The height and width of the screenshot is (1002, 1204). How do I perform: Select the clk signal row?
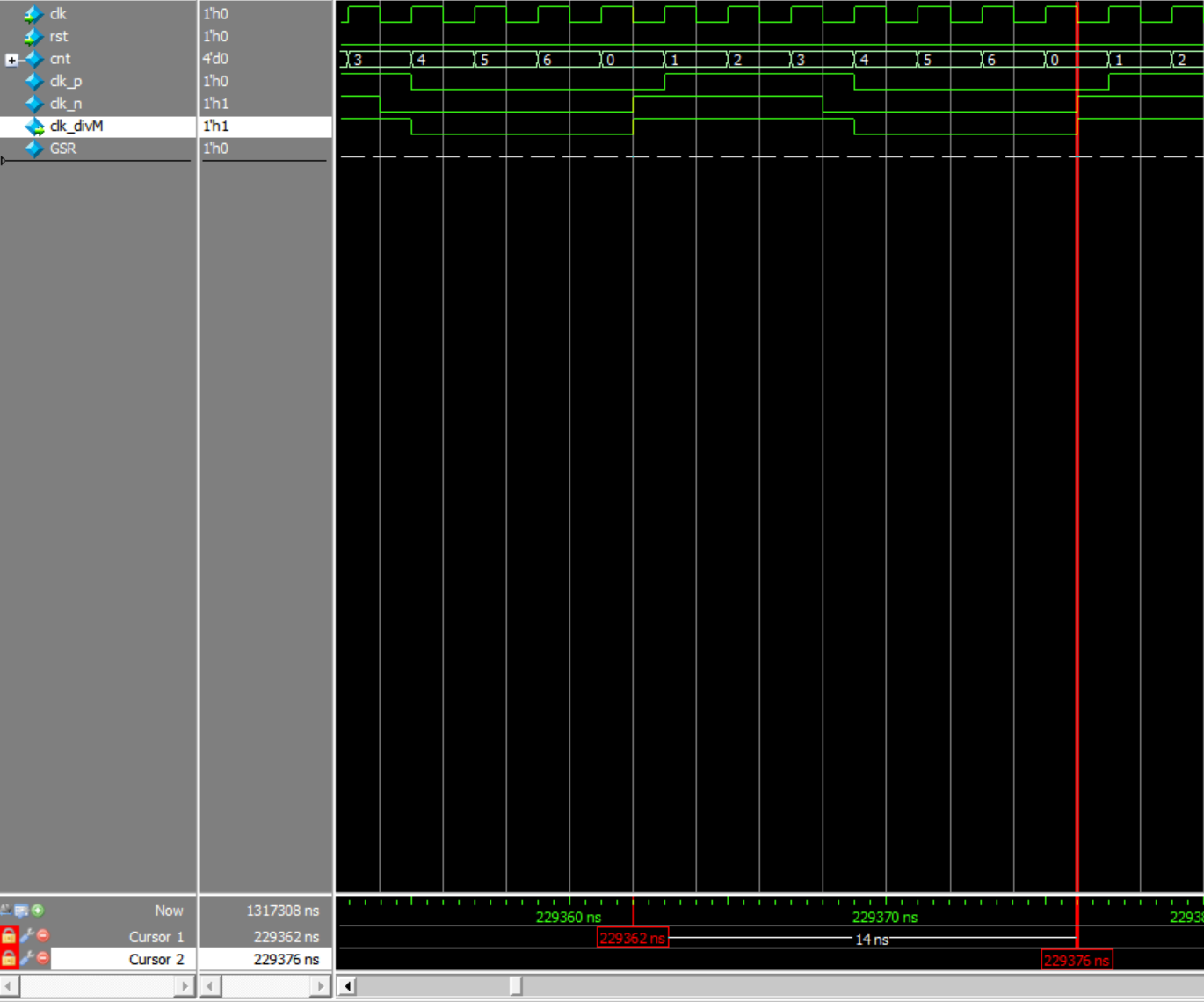click(58, 14)
